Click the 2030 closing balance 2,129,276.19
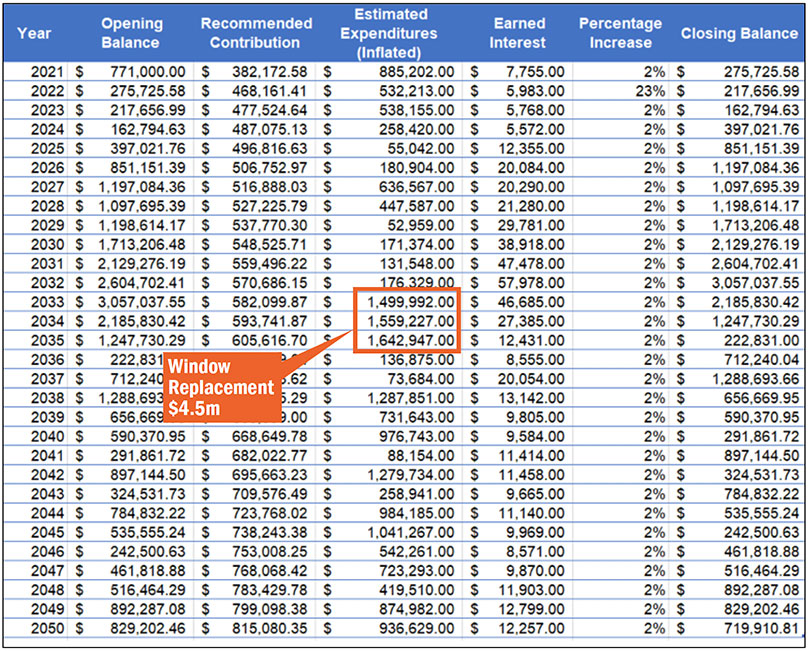Image resolution: width=810 pixels, height=651 pixels. coord(756,244)
